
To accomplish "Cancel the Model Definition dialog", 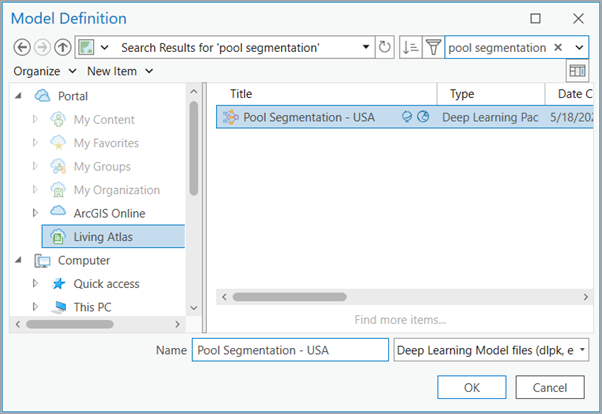I will (x=550, y=387).
